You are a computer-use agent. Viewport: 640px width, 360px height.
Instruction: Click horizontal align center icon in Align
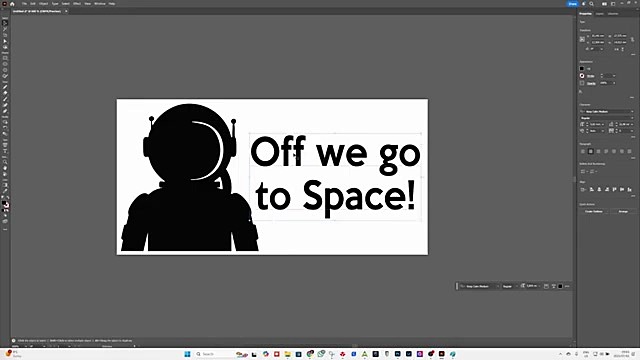point(599,189)
